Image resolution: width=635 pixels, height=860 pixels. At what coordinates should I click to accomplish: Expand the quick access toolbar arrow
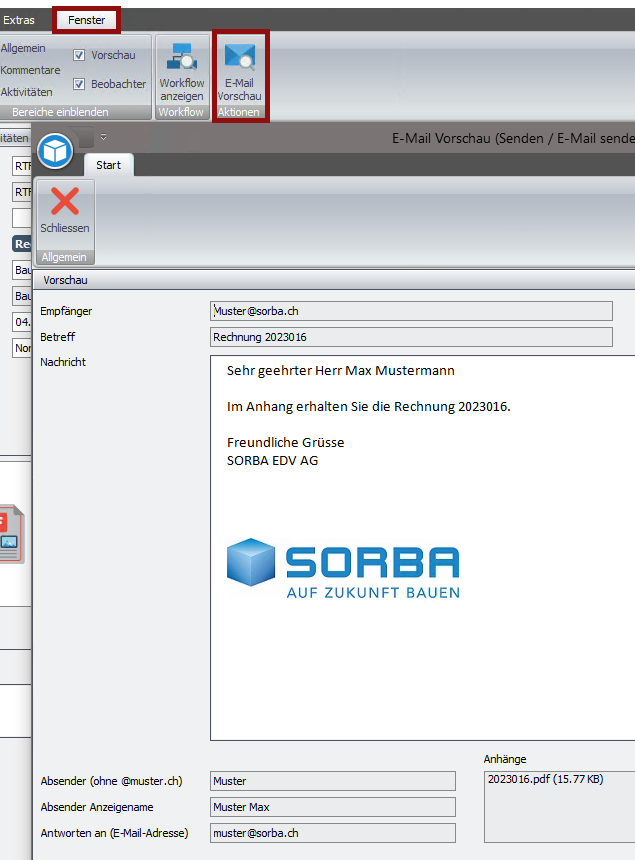tap(103, 138)
